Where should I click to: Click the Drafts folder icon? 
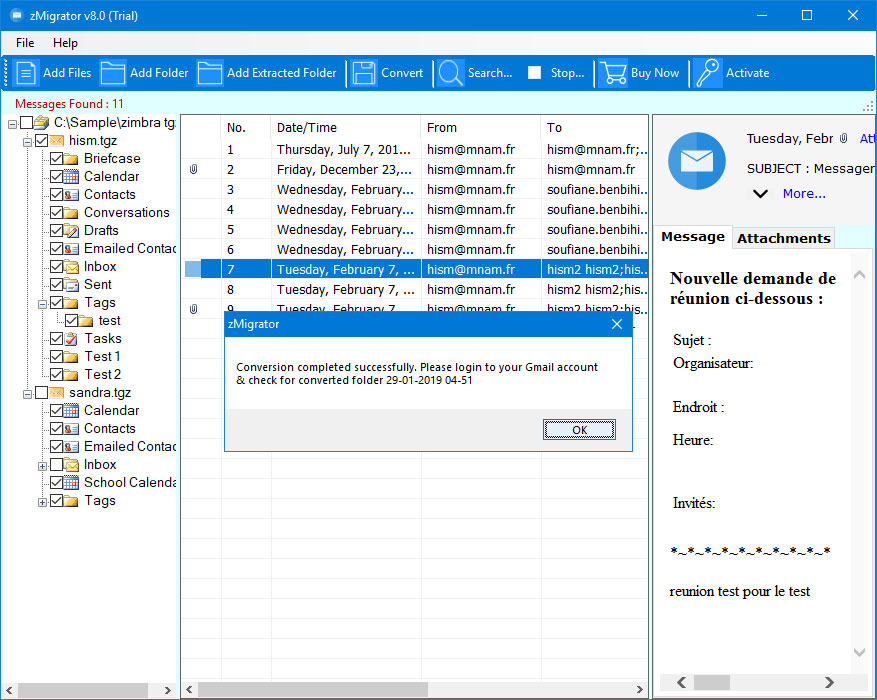tap(71, 230)
